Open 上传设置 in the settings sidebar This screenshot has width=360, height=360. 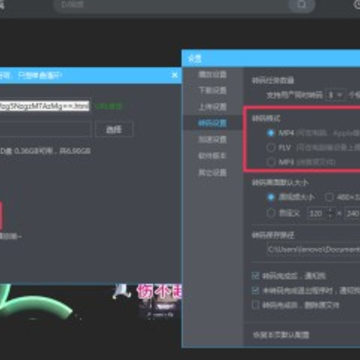point(212,107)
